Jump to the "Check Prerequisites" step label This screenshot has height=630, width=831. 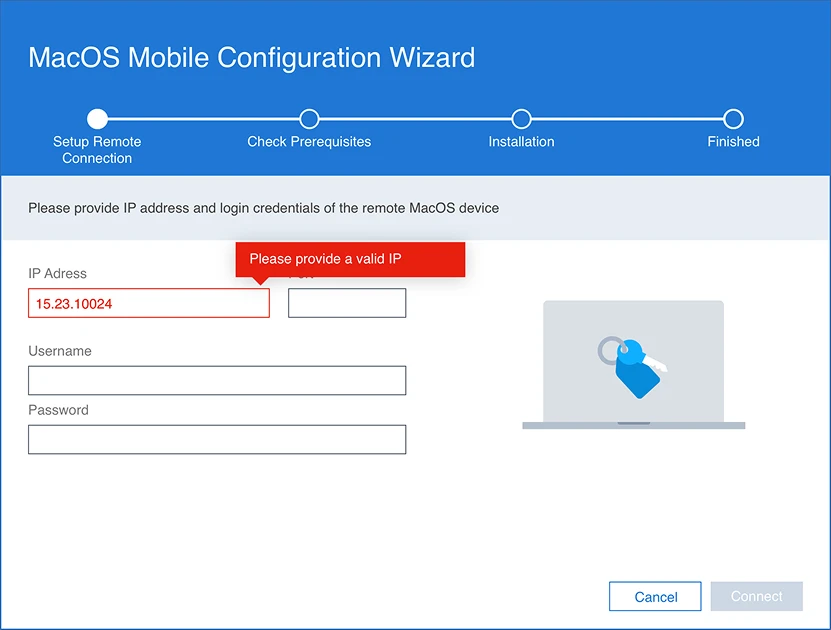(x=309, y=142)
